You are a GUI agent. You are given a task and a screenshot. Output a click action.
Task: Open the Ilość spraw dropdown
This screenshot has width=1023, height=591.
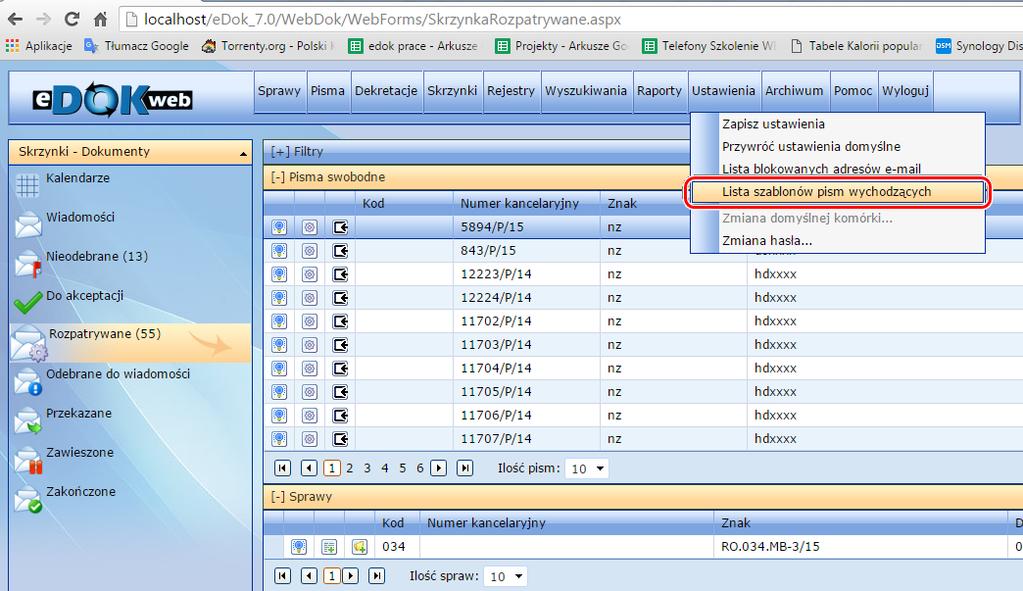point(506,577)
